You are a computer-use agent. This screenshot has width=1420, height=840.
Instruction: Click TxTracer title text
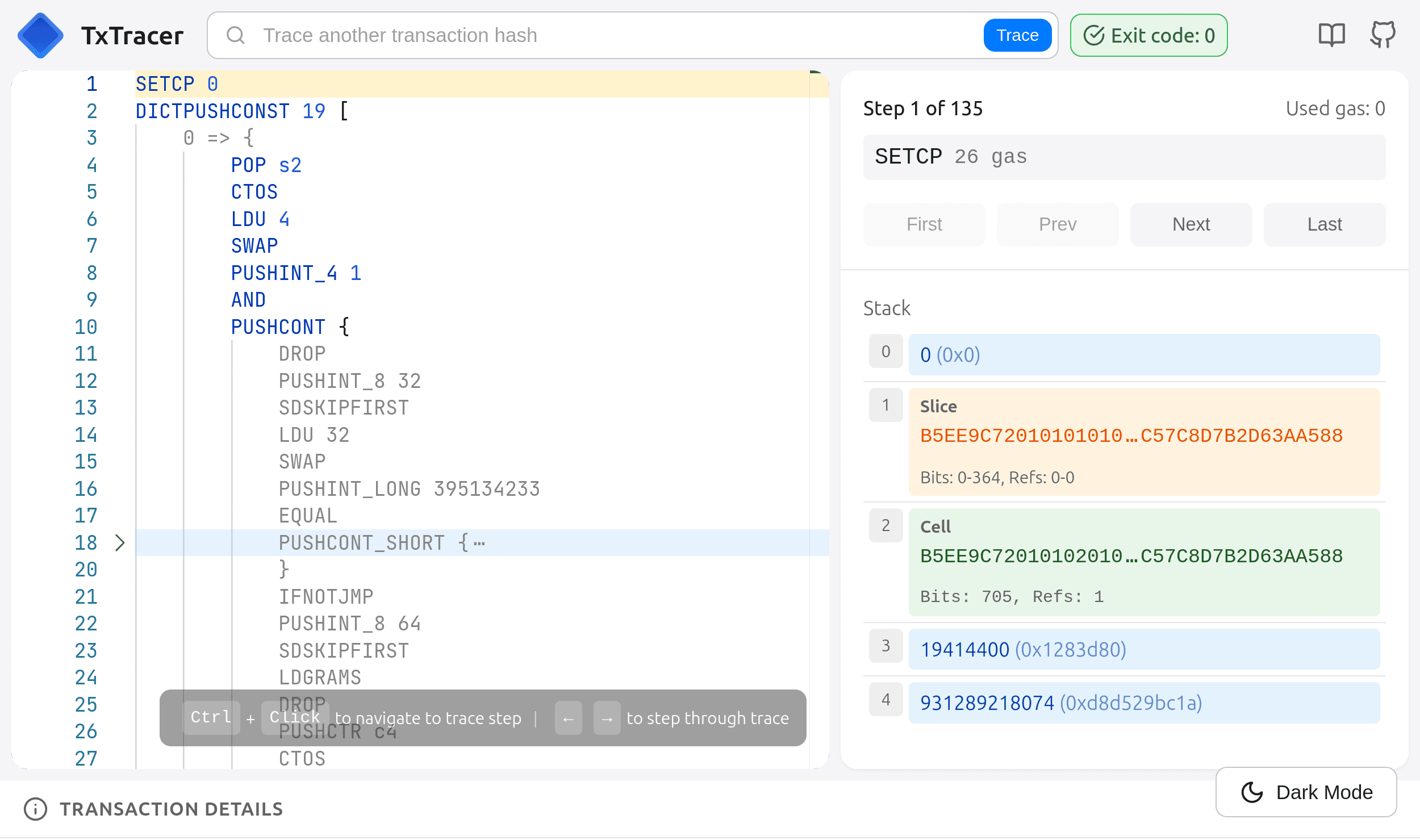(x=132, y=36)
